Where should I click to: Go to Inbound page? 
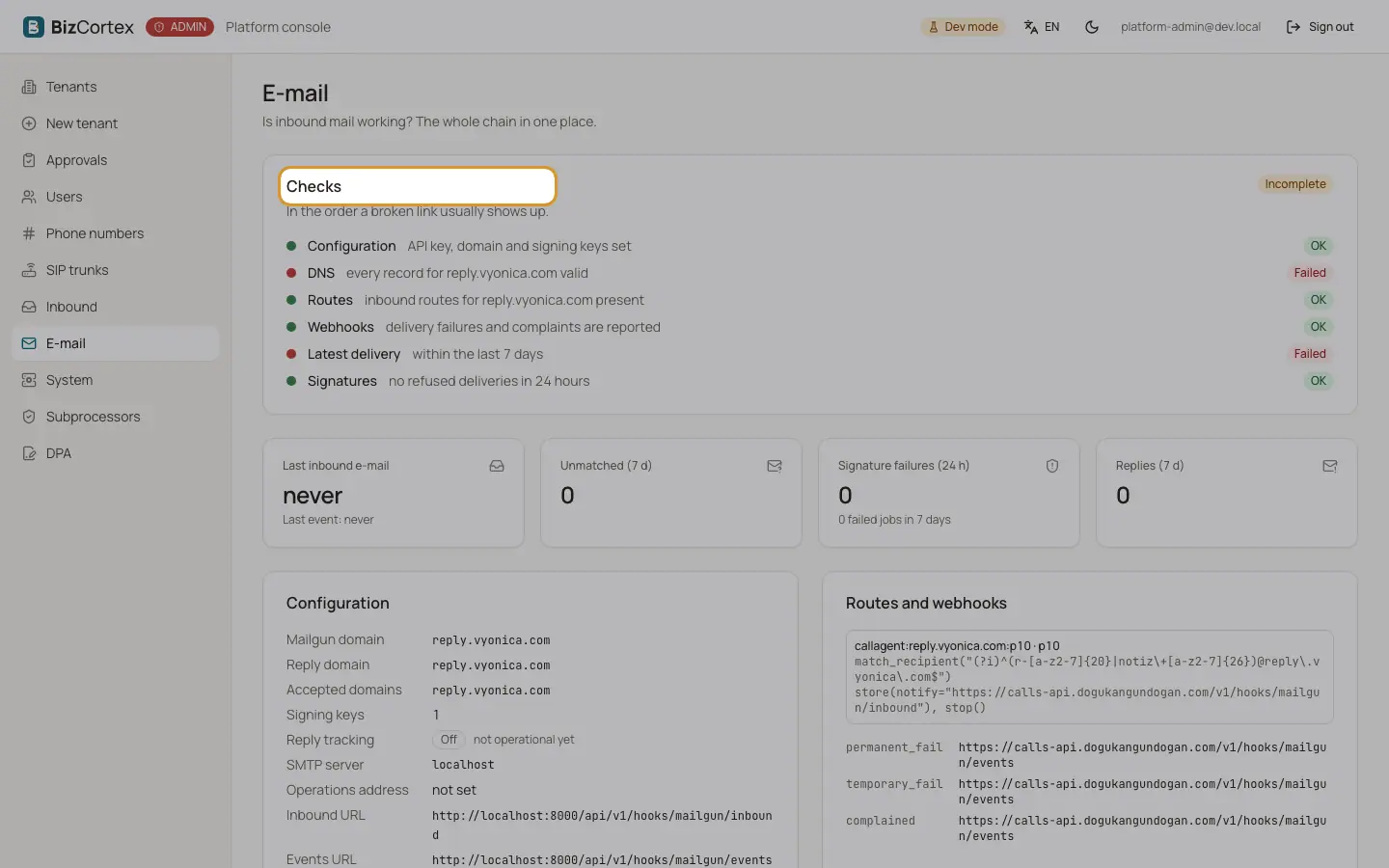116,307
